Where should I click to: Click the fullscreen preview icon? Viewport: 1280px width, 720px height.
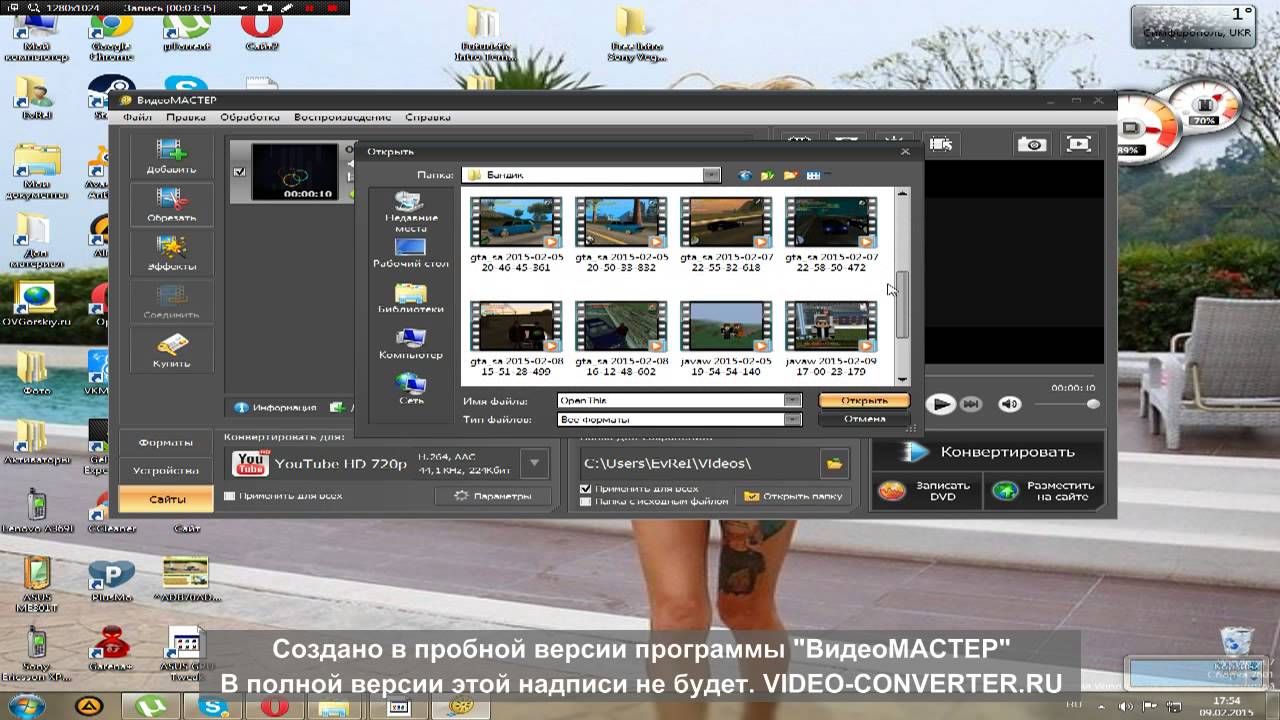pos(1078,144)
